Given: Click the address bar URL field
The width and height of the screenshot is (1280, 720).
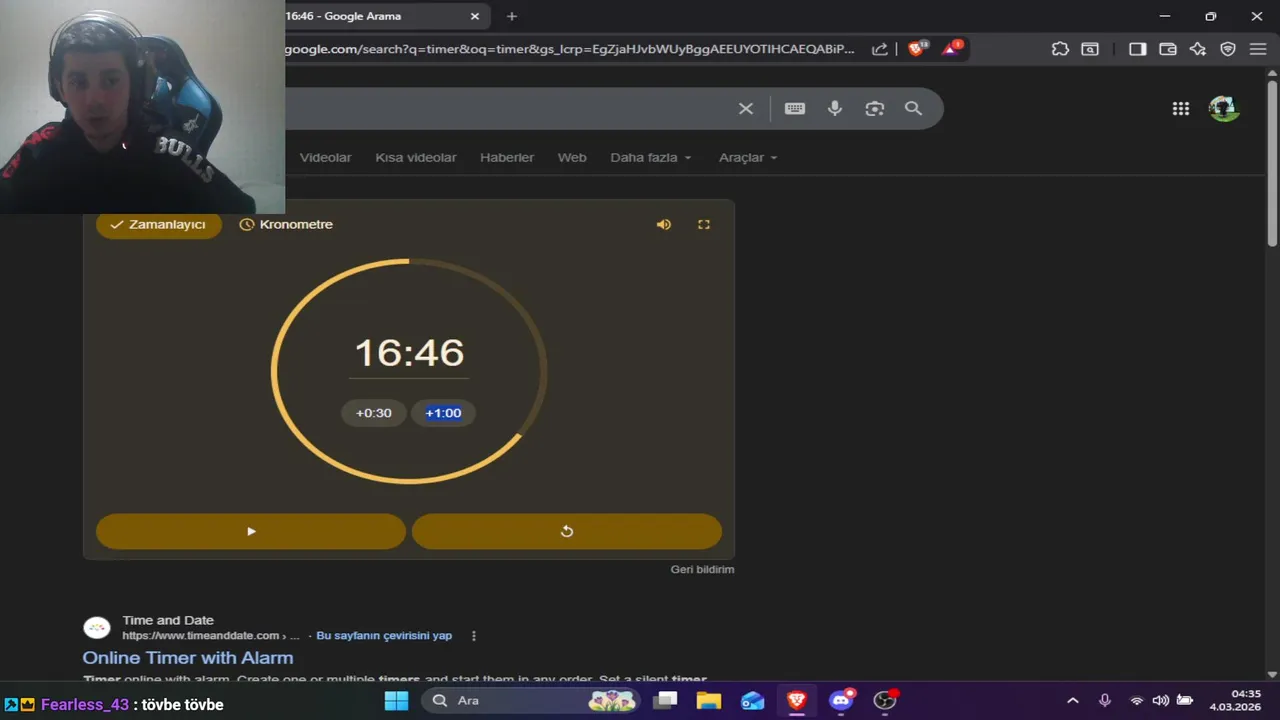Looking at the screenshot, I should coord(570,49).
